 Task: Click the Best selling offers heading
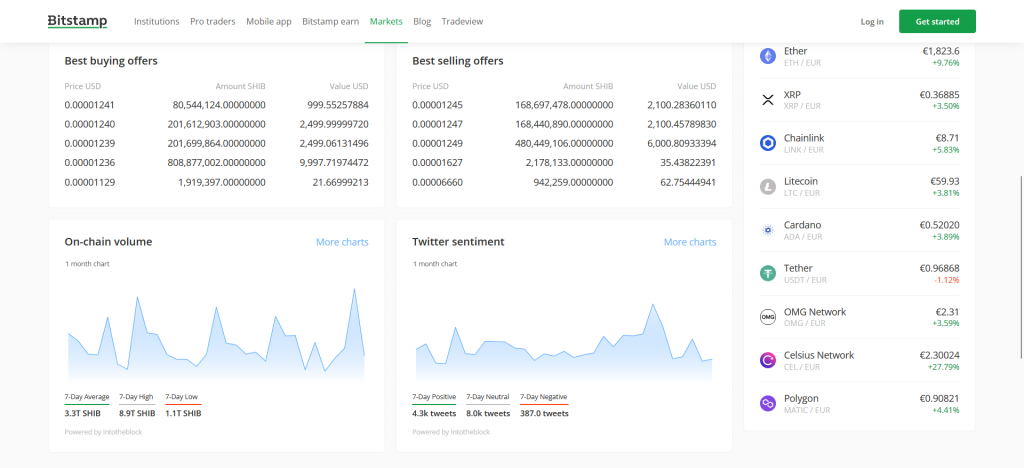[x=458, y=61]
